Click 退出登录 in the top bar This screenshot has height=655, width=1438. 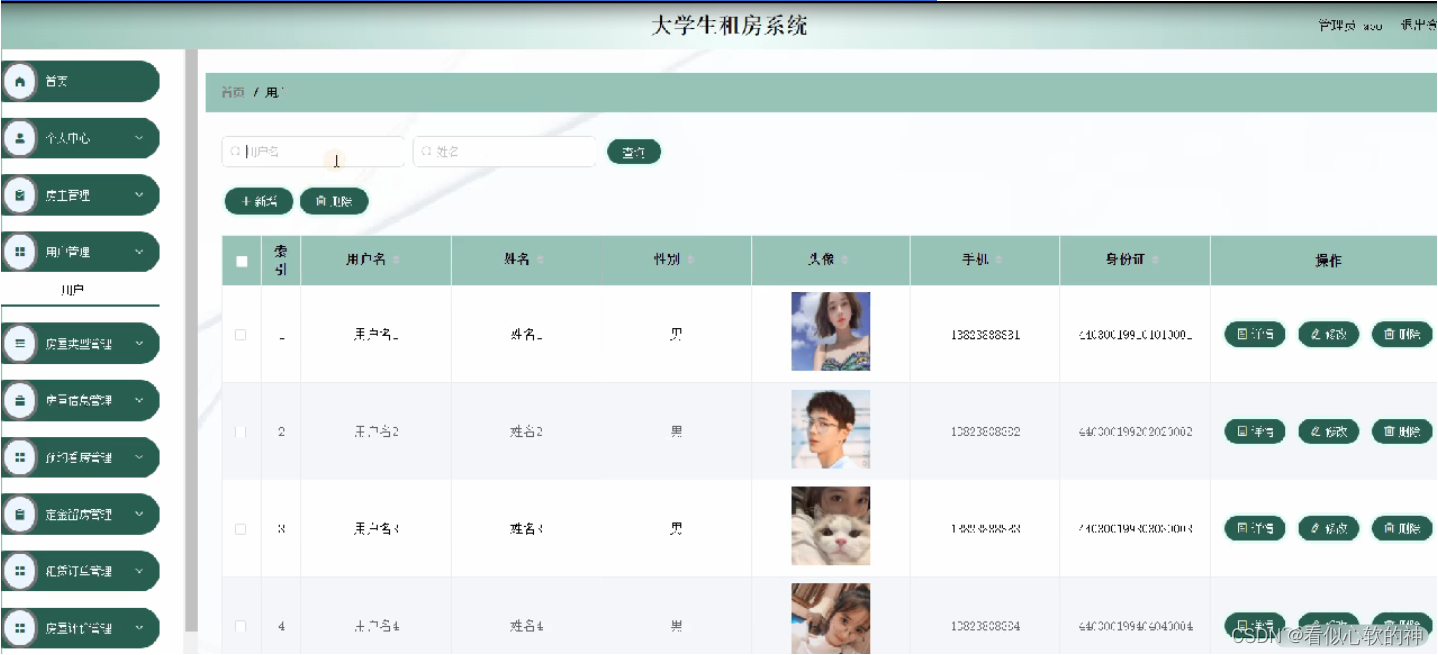point(1419,26)
